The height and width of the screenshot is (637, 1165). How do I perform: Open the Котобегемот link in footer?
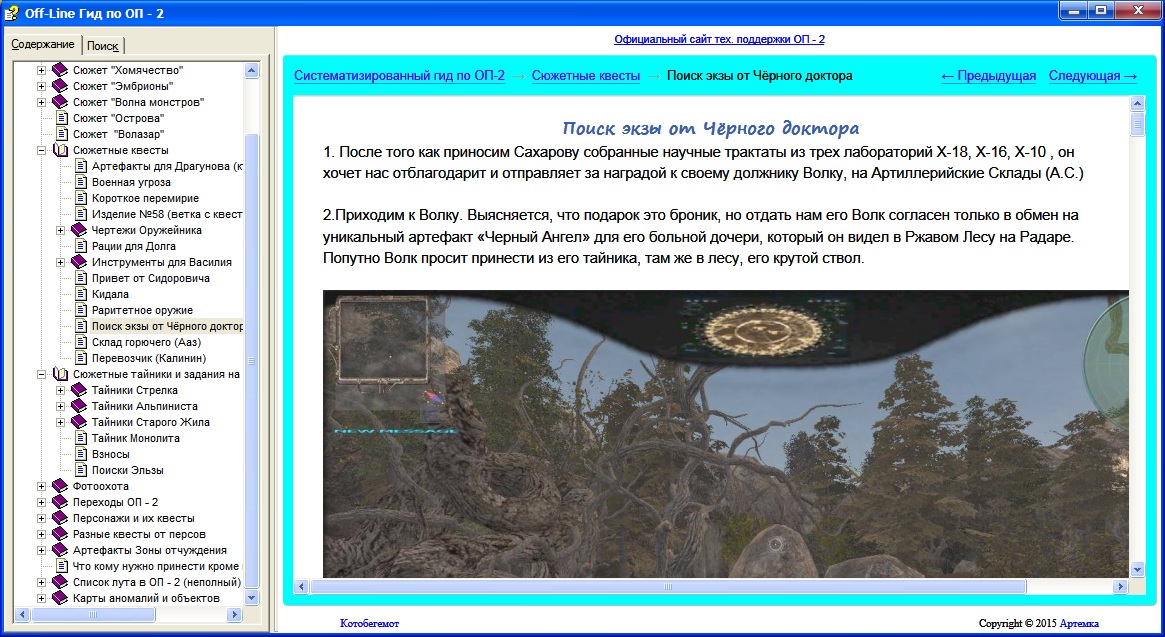click(x=369, y=623)
